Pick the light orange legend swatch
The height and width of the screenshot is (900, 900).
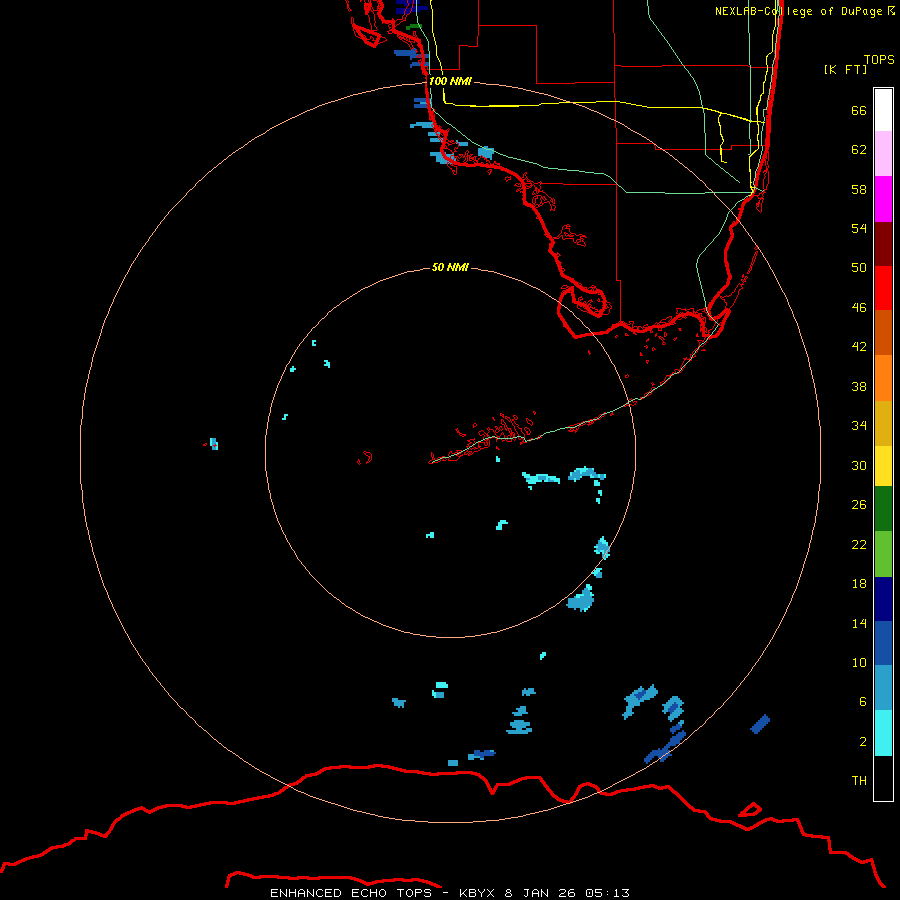pos(883,378)
